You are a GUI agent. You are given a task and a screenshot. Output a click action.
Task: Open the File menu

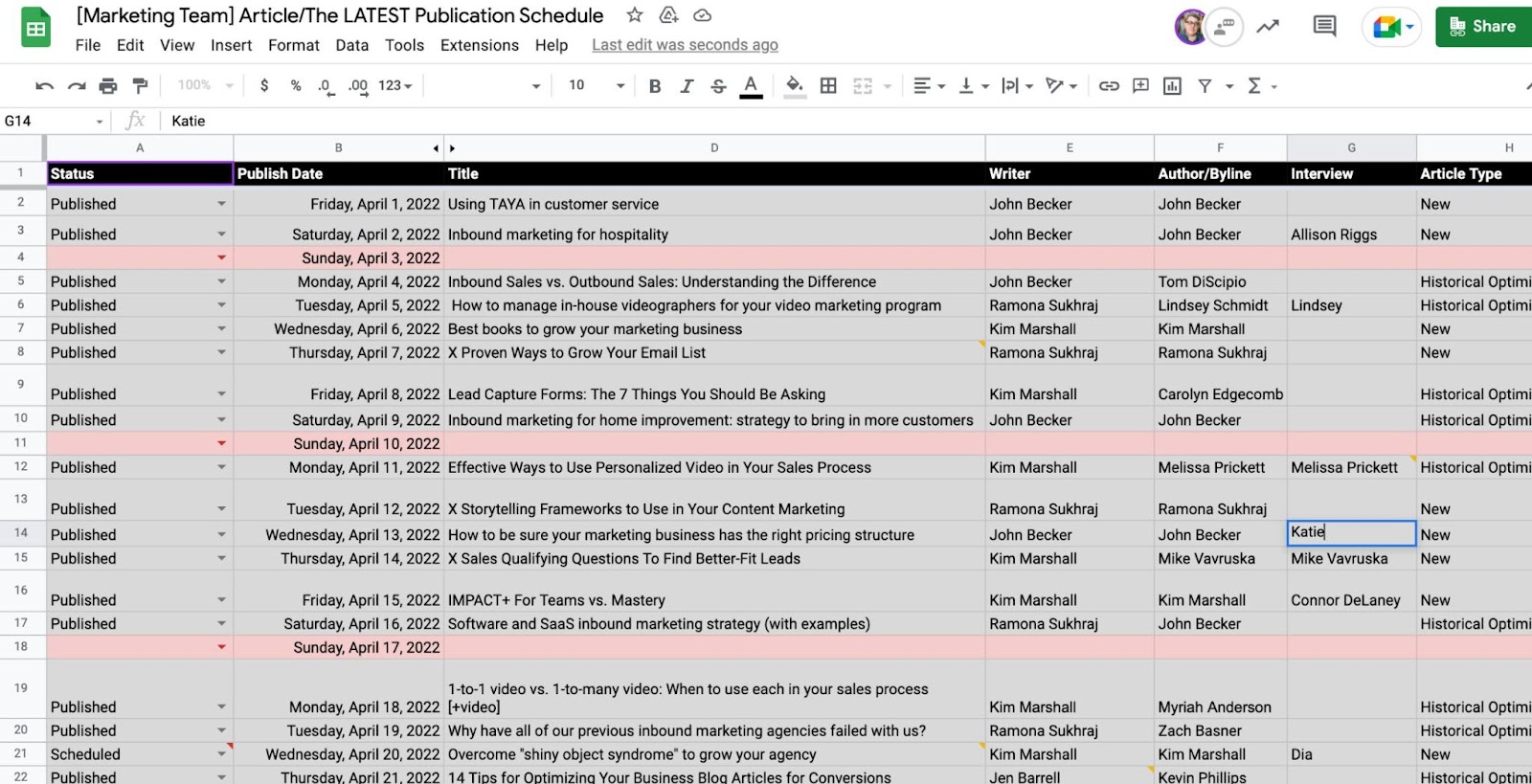(88, 45)
